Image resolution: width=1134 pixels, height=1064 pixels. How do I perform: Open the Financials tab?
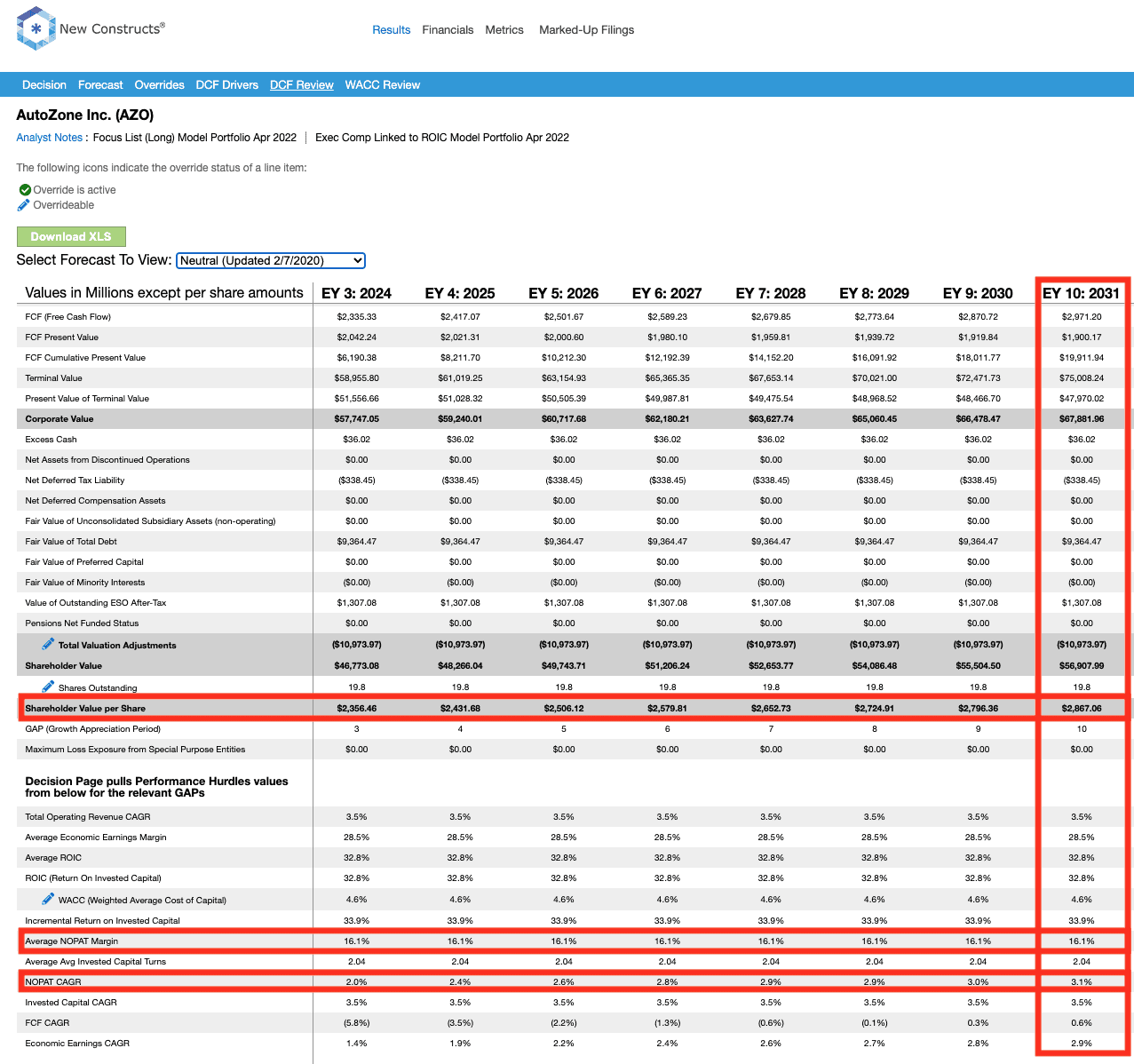(x=448, y=30)
